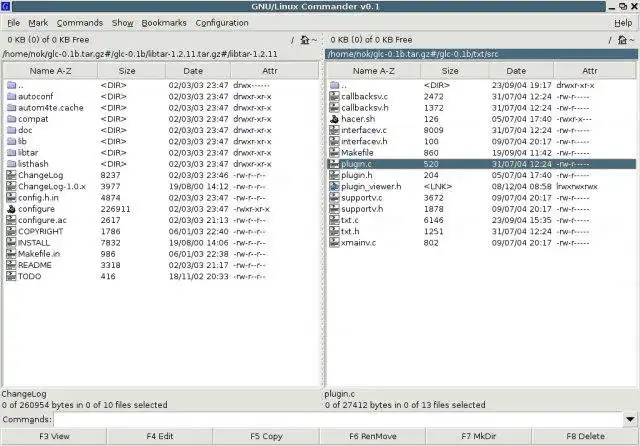The width and height of the screenshot is (640, 446).
Task: Expand the command line history dropdown
Action: point(630,419)
